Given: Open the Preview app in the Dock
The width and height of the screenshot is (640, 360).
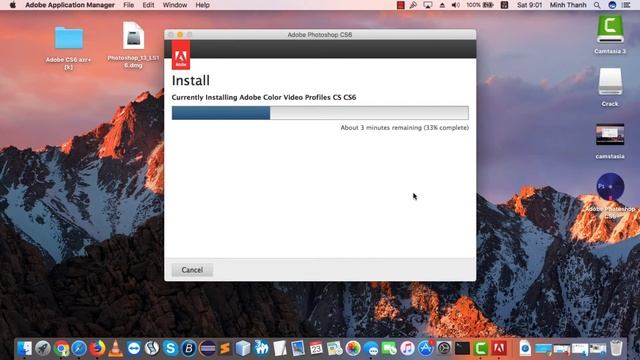Looking at the screenshot, I should [x=298, y=348].
